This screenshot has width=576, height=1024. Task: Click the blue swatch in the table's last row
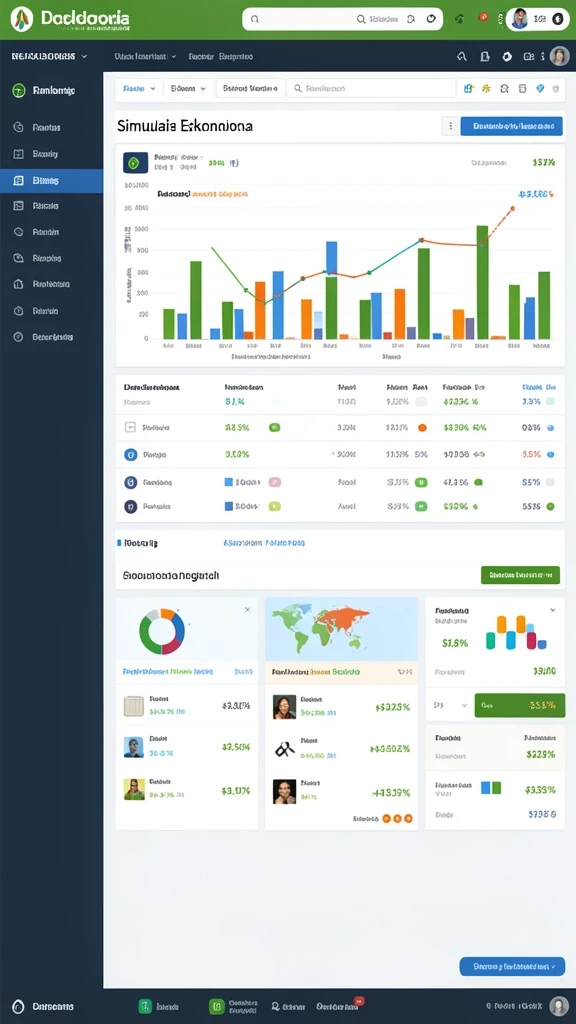pyautogui.click(x=229, y=506)
